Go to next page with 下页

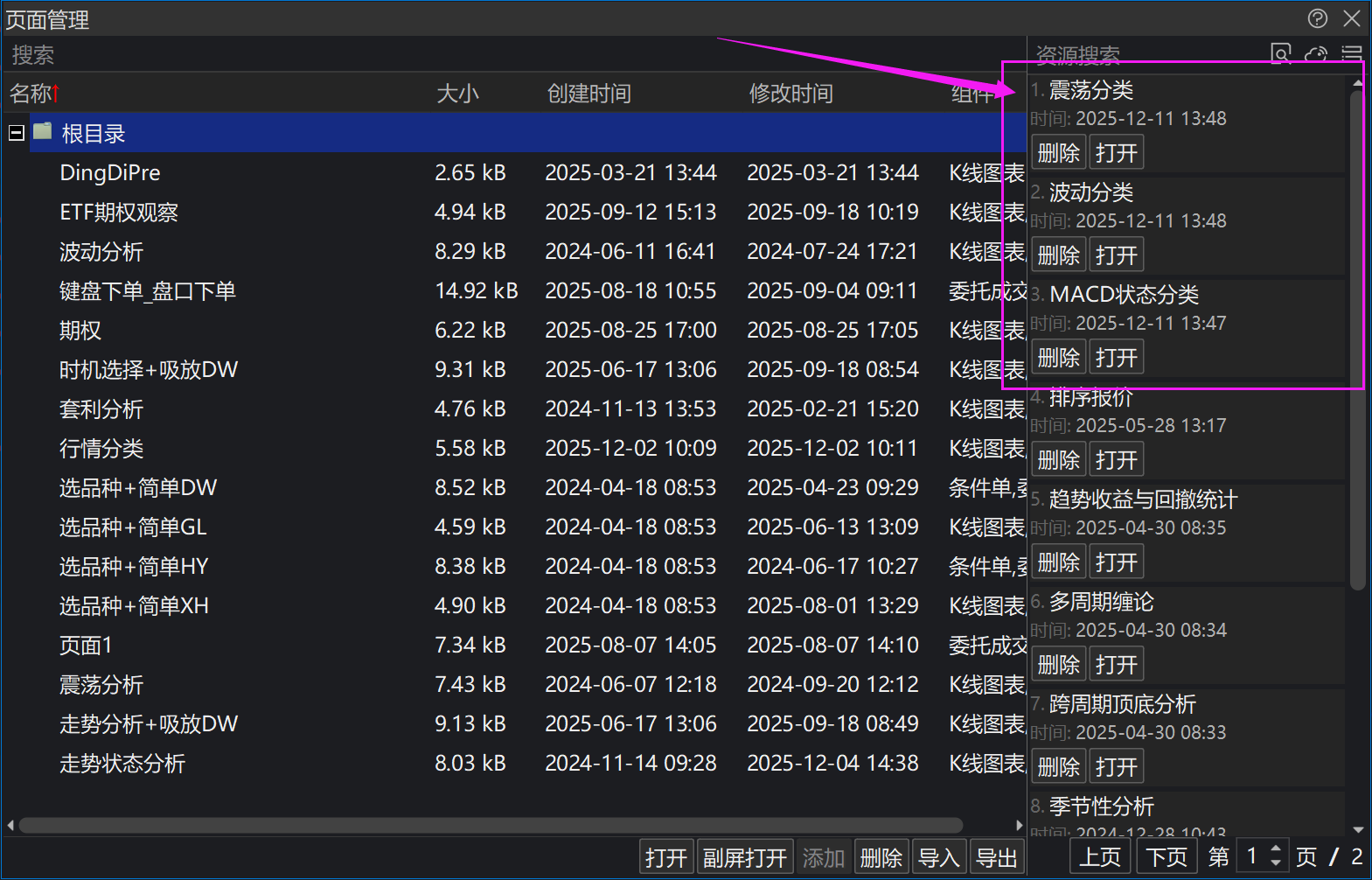1167,856
